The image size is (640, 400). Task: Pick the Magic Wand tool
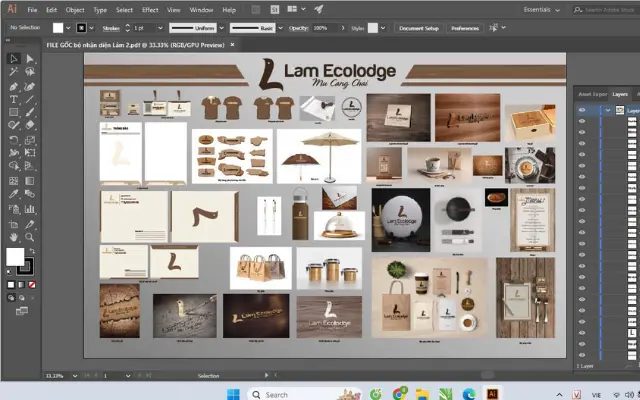pyautogui.click(x=13, y=72)
